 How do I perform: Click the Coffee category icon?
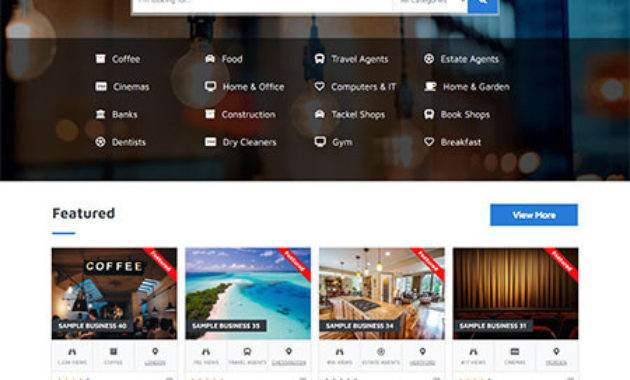coord(100,59)
